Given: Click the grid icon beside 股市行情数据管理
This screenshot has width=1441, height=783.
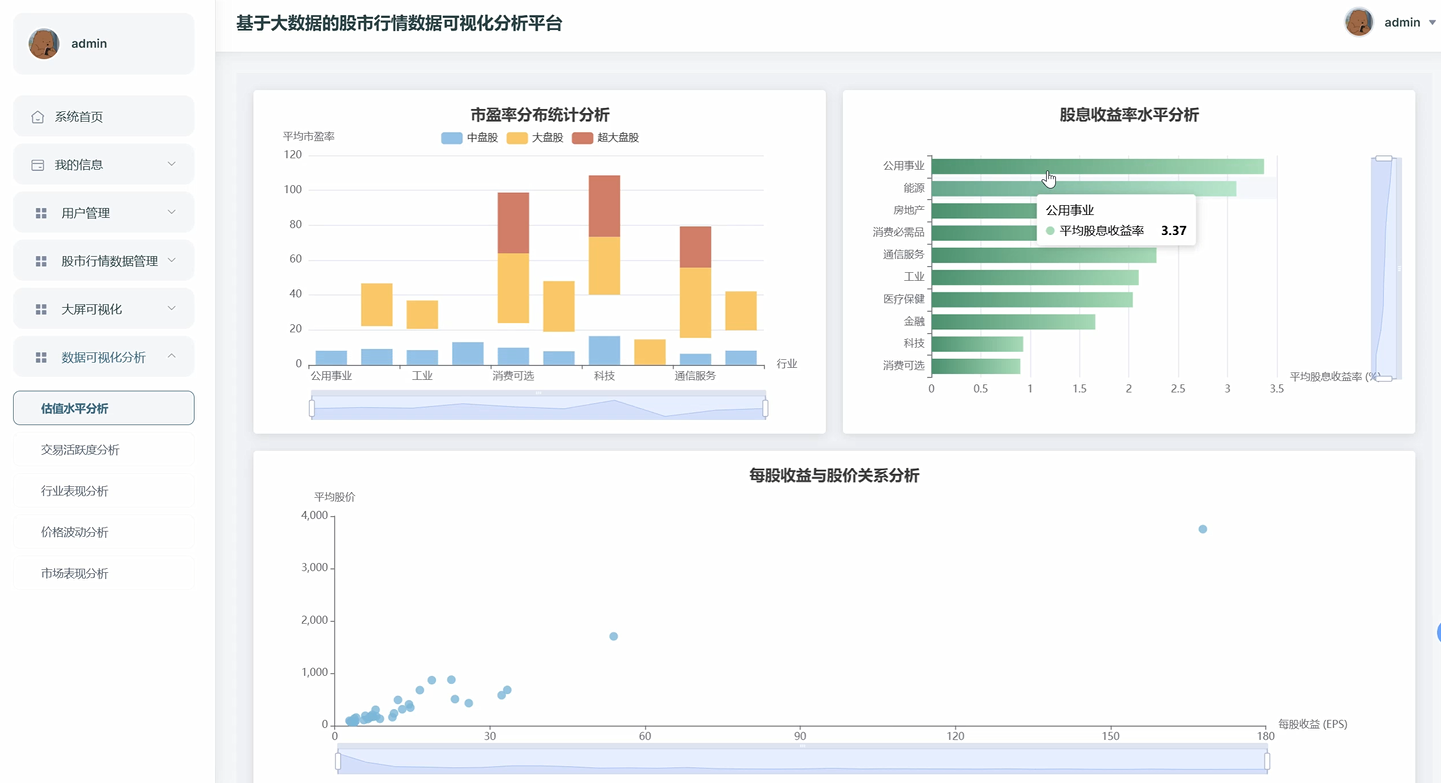Looking at the screenshot, I should (x=41, y=261).
